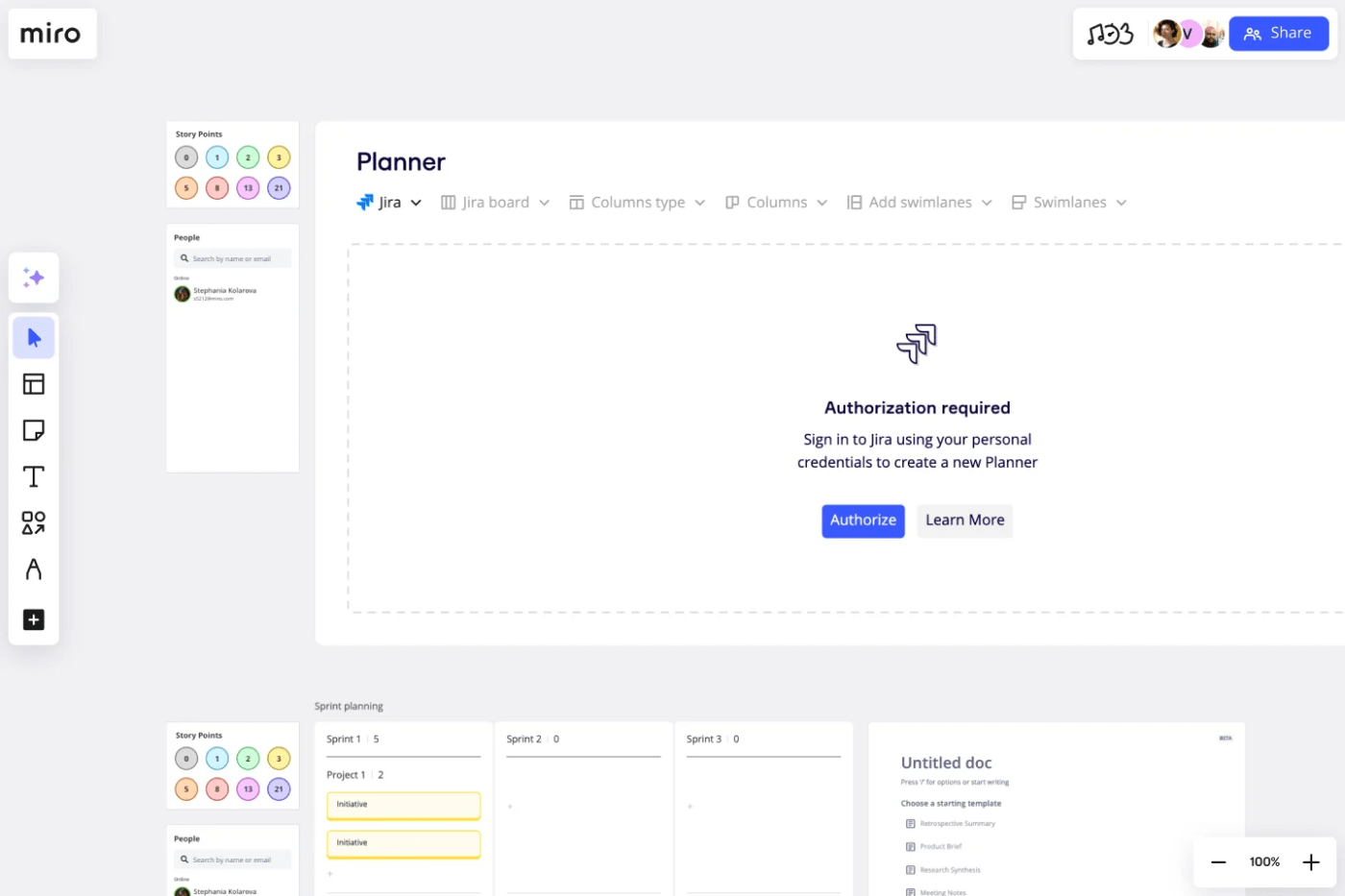1345x896 pixels.
Task: Select the Text tool
Action: coord(34,476)
